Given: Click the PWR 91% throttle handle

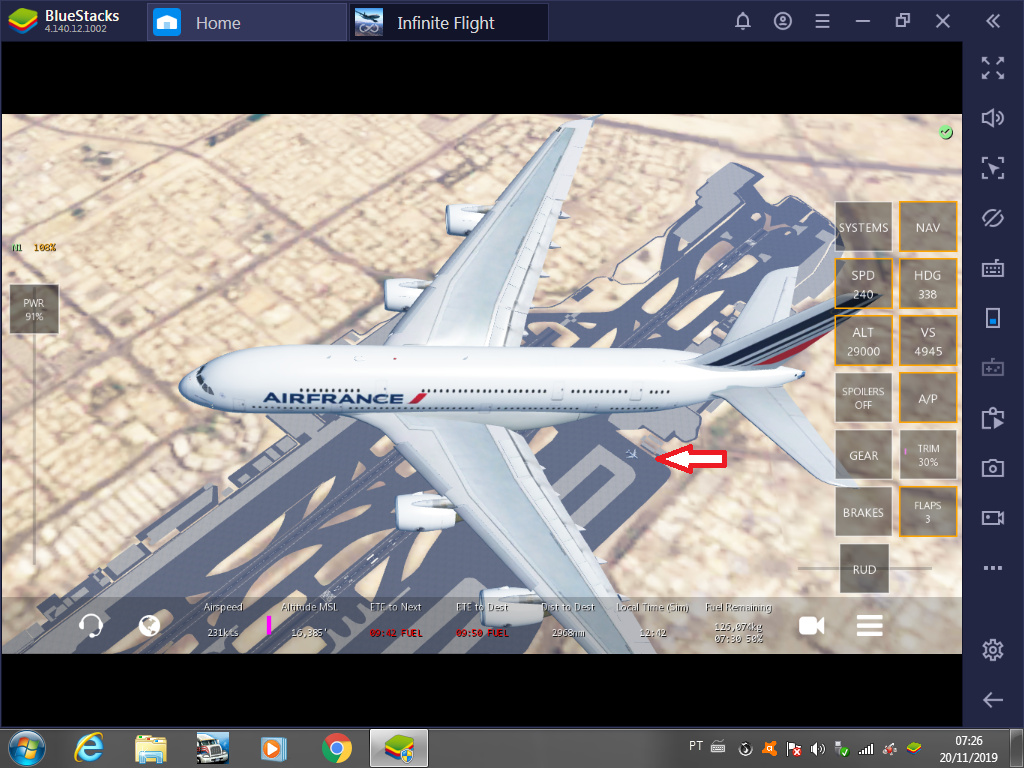Looking at the screenshot, I should [34, 310].
